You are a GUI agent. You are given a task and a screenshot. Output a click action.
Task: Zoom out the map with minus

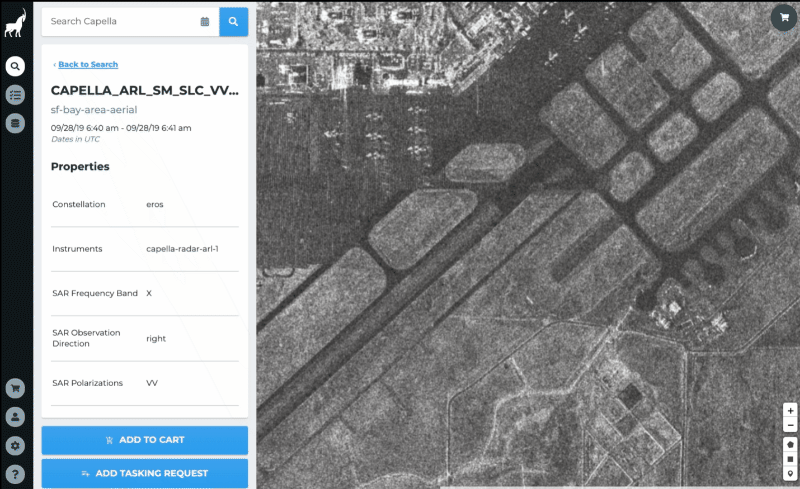point(790,425)
